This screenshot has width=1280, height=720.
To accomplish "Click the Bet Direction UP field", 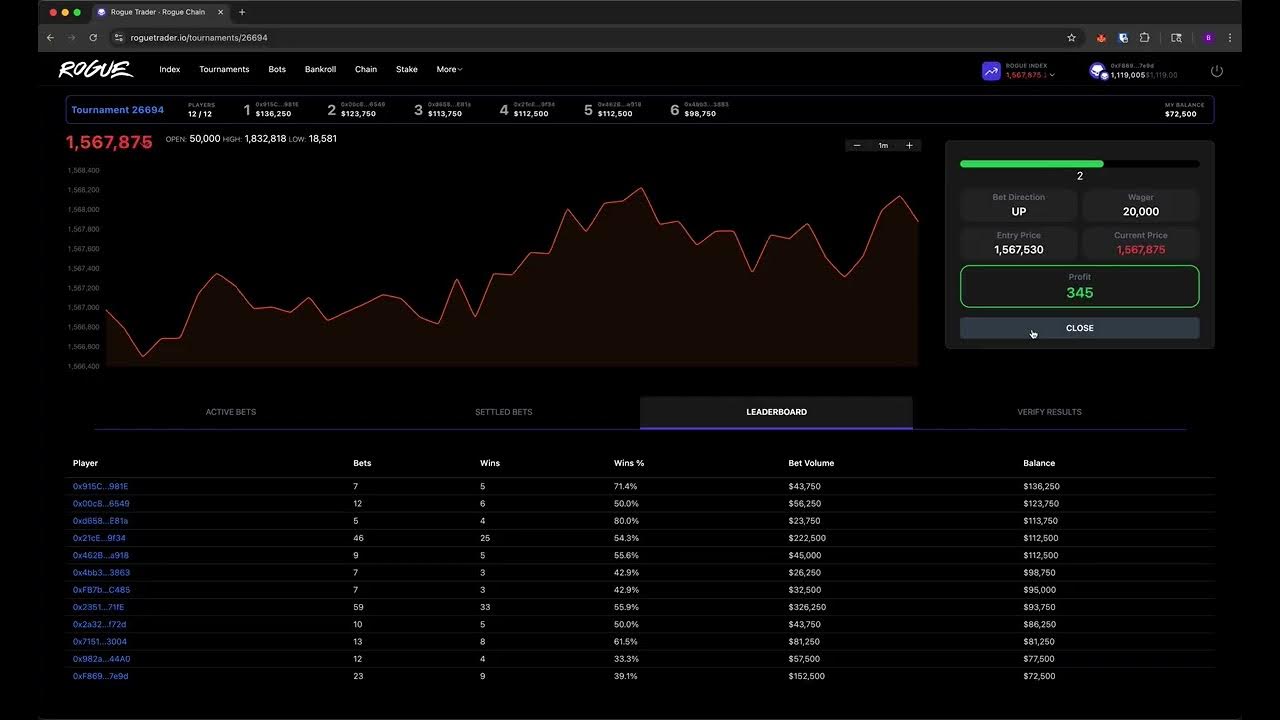I will coord(1019,205).
